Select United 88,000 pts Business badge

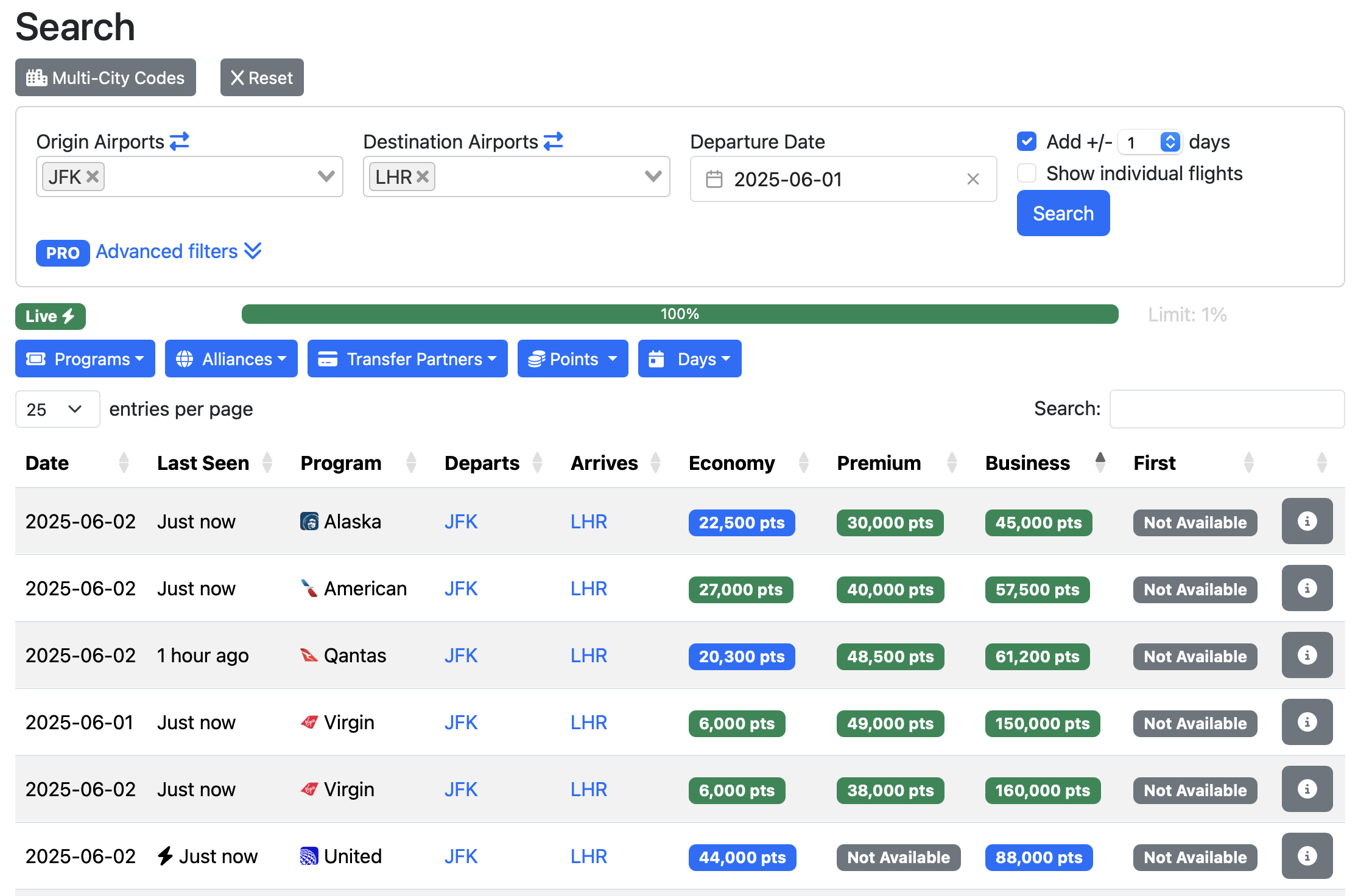pos(1039,858)
